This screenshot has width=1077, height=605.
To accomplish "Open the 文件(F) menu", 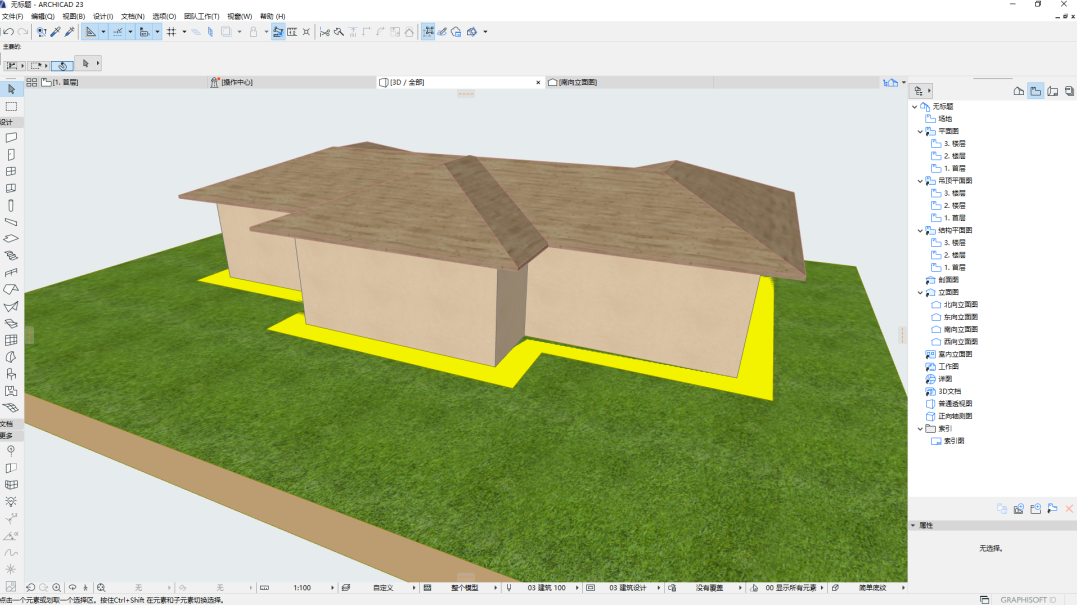I will pos(12,16).
